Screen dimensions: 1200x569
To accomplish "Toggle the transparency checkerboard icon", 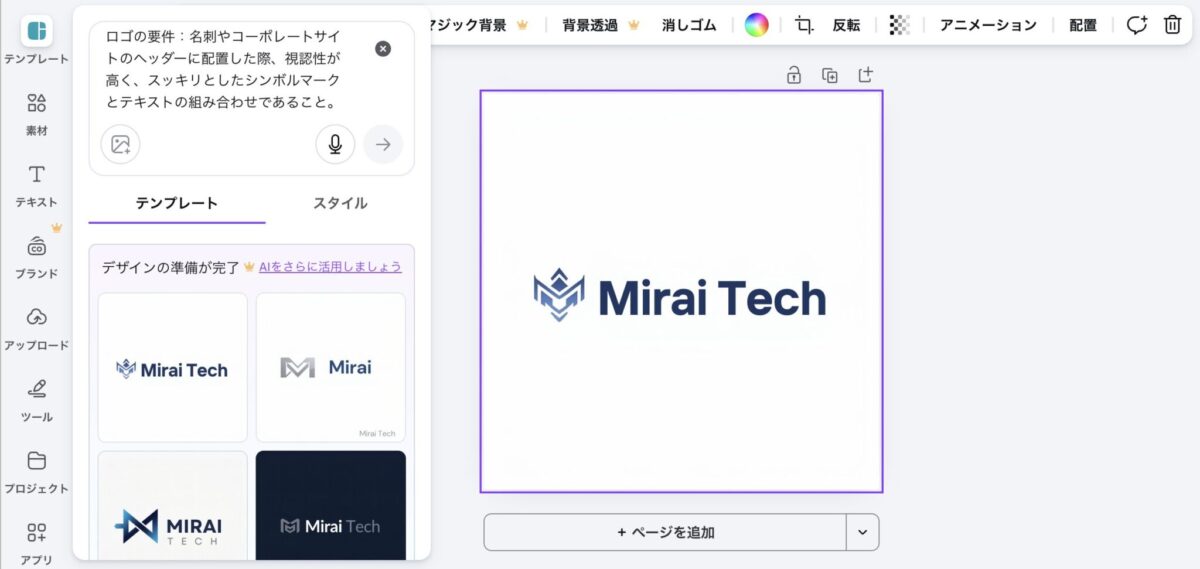I will (x=899, y=25).
